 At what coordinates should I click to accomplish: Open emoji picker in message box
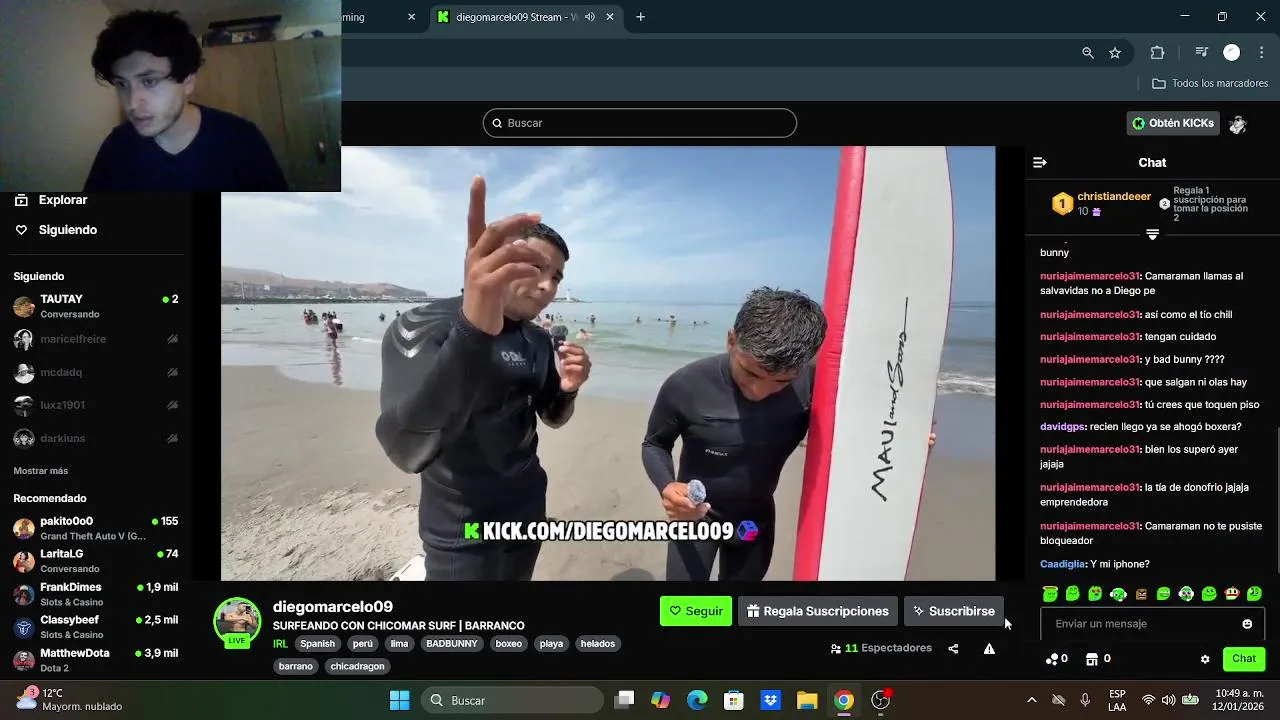[x=1247, y=624]
